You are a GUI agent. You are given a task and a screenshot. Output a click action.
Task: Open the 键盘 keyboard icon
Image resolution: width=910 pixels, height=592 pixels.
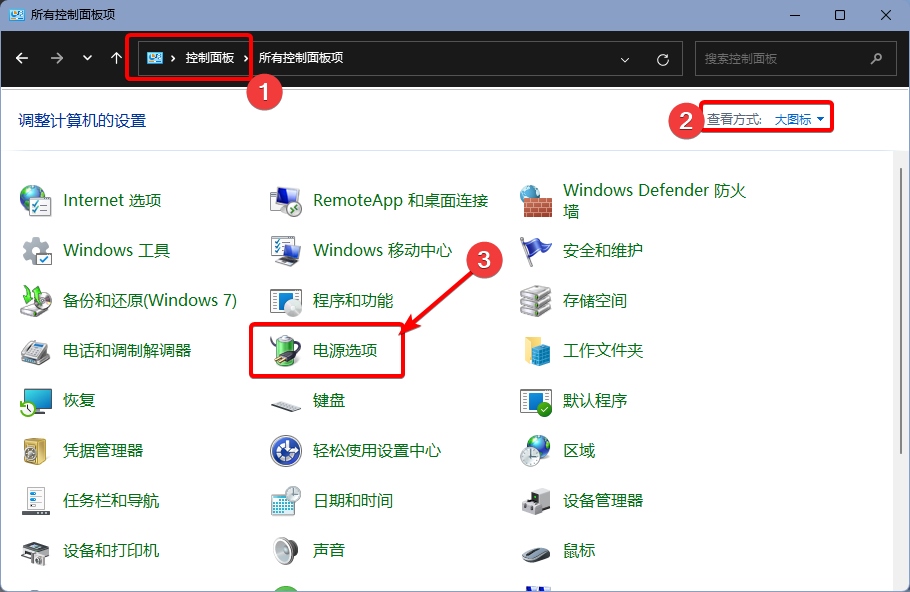[x=286, y=404]
